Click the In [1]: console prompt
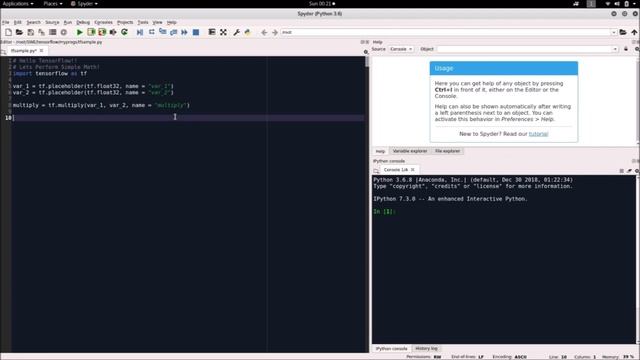This screenshot has height=360, width=640. 384,211
